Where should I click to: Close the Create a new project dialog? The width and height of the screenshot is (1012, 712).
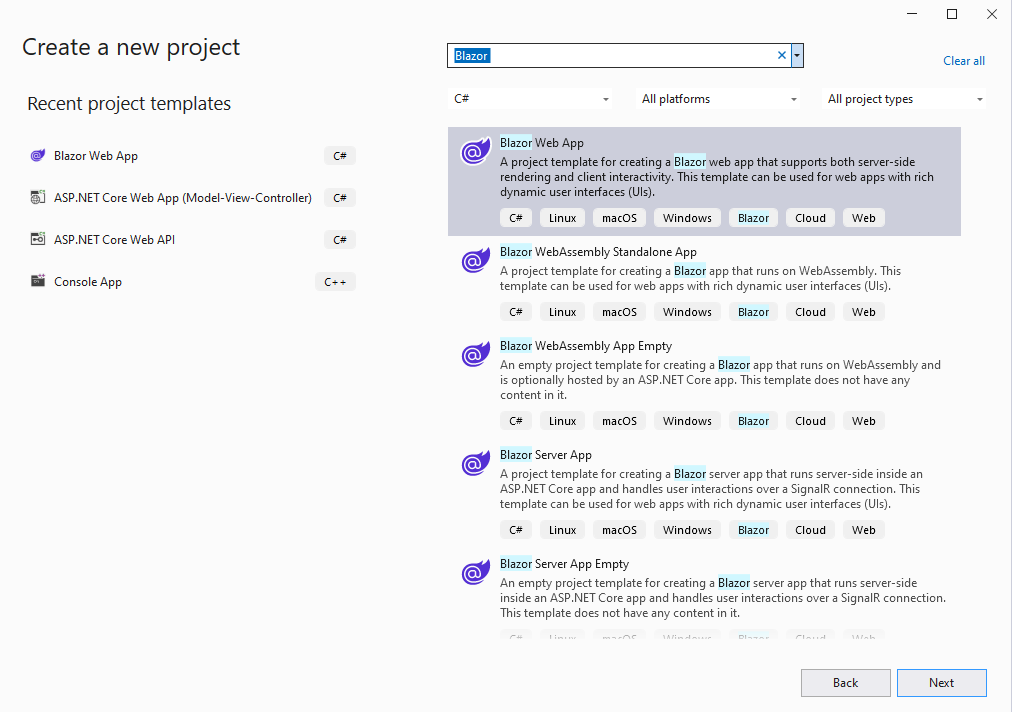point(992,14)
